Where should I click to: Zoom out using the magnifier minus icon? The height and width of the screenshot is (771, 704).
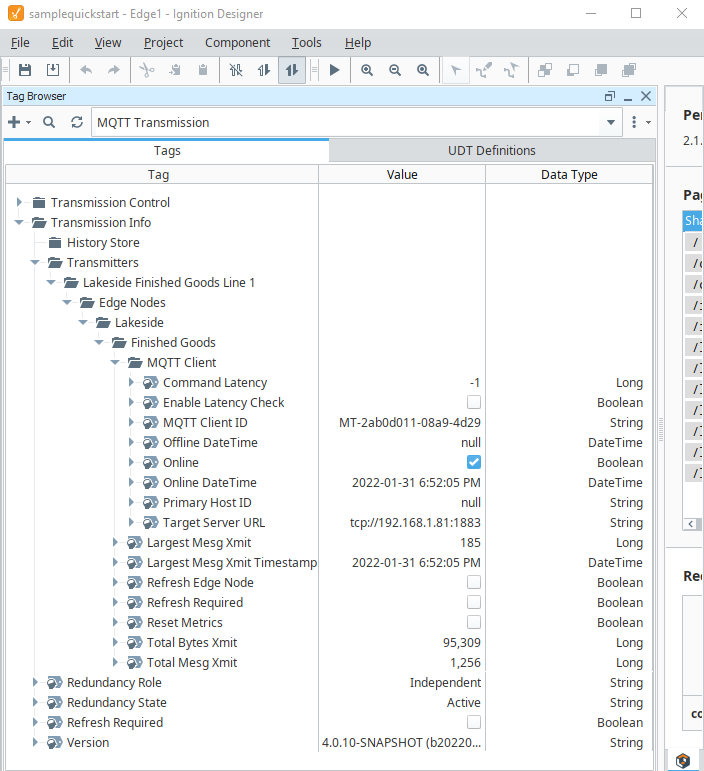click(x=395, y=70)
